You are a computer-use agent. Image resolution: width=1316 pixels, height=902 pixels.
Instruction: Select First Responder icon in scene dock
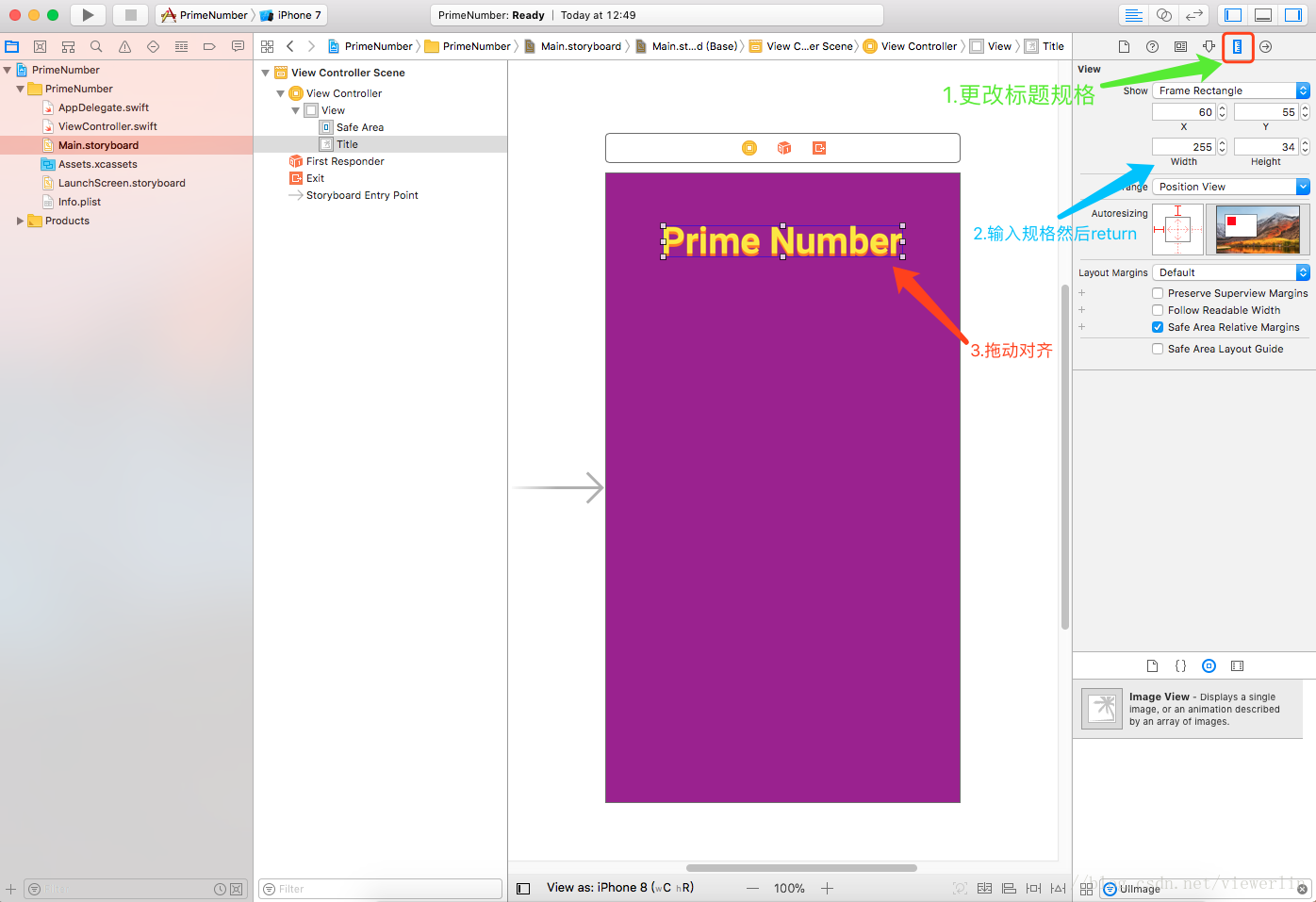pyautogui.click(x=784, y=148)
